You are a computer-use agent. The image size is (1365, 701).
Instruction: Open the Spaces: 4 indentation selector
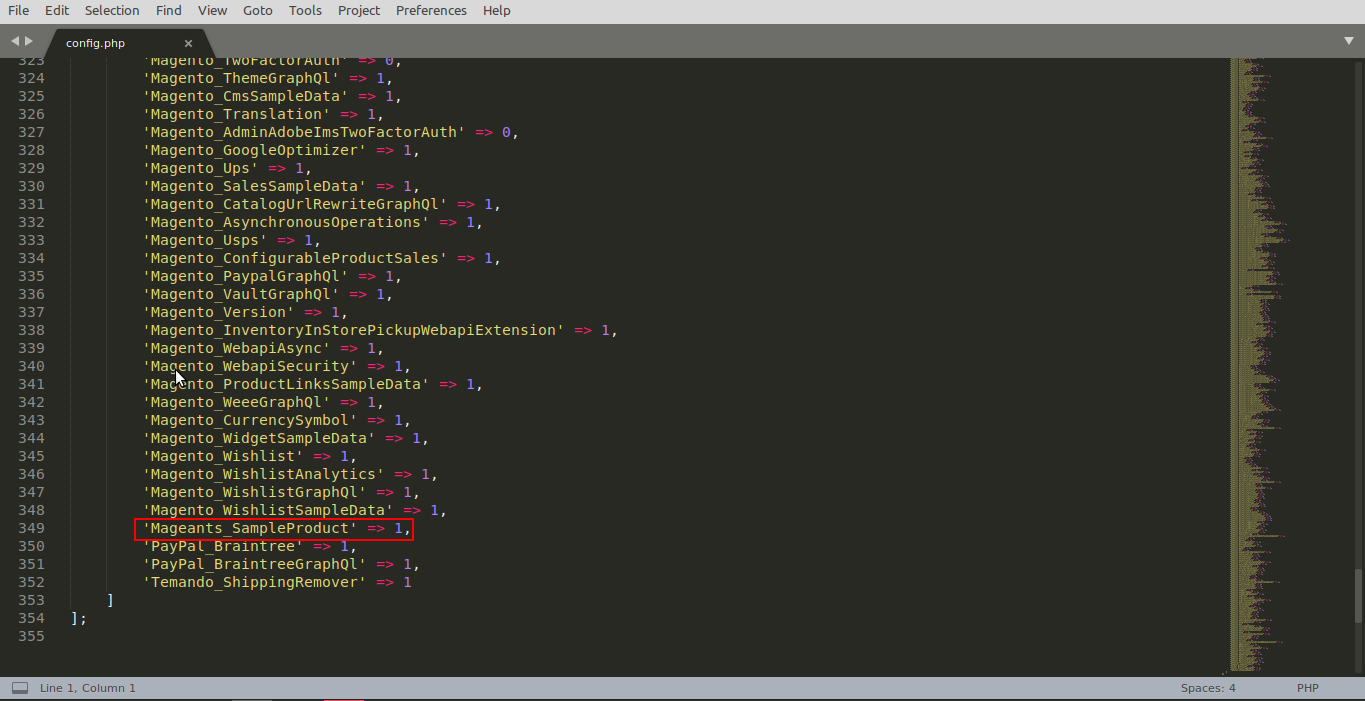1207,688
